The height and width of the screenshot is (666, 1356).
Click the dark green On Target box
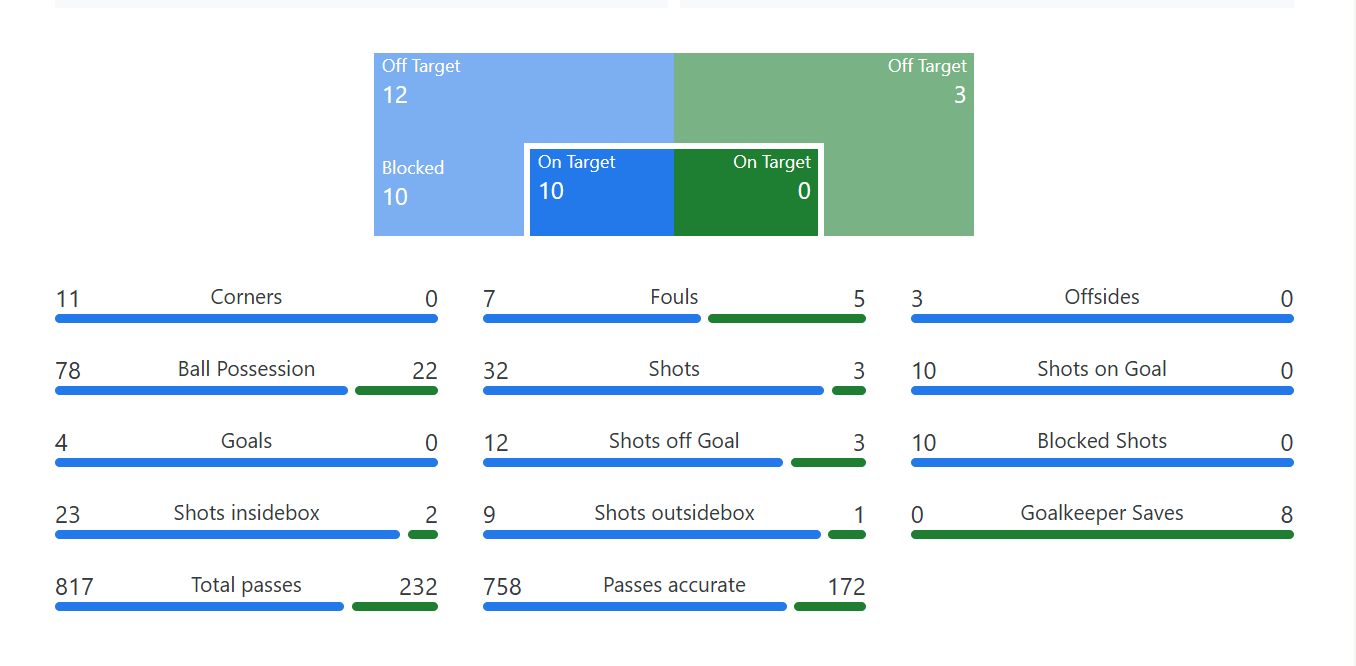pyautogui.click(x=746, y=192)
